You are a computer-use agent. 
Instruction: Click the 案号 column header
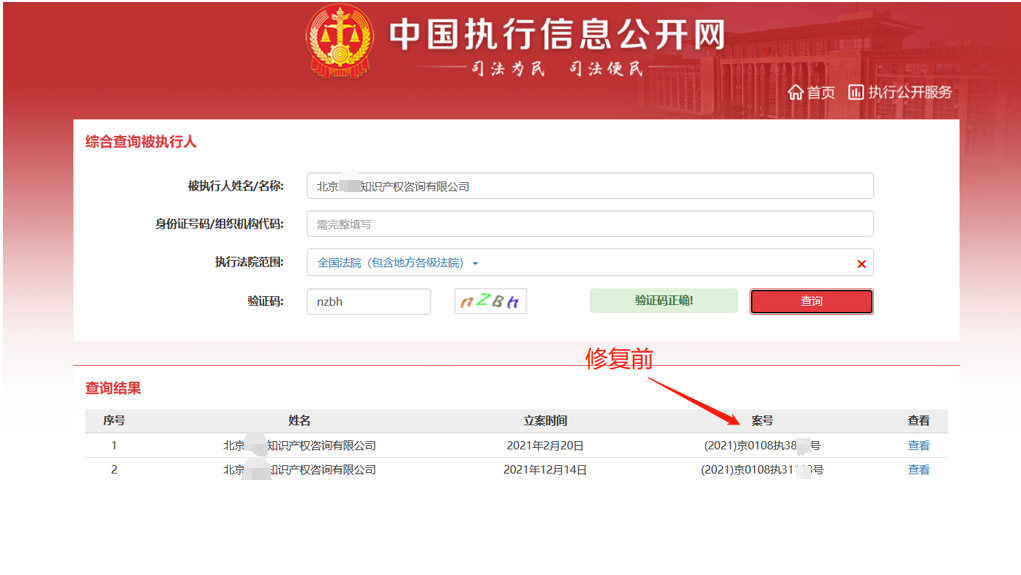click(762, 421)
